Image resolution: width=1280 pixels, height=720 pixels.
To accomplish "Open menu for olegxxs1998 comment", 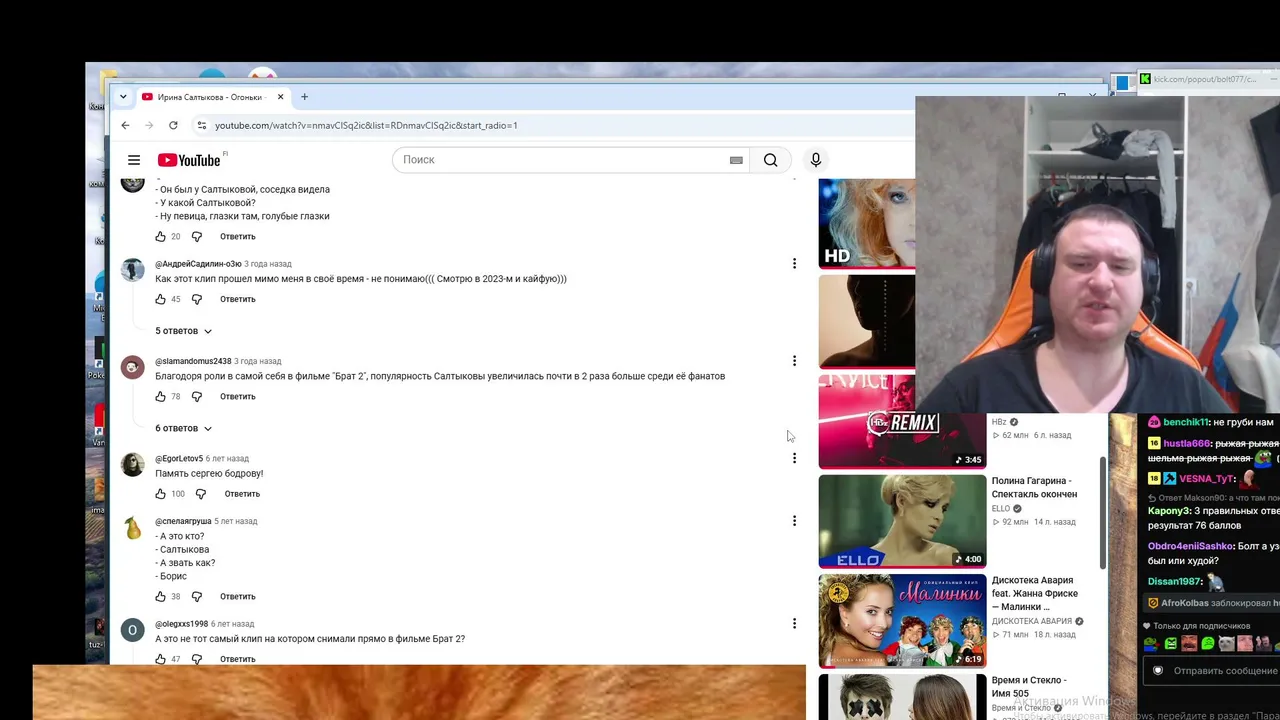I will 794,624.
